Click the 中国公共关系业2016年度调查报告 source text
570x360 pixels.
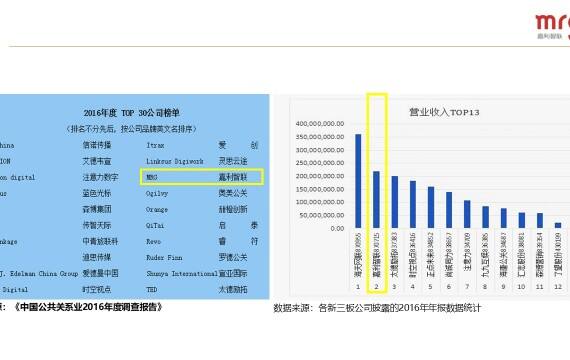point(88,307)
